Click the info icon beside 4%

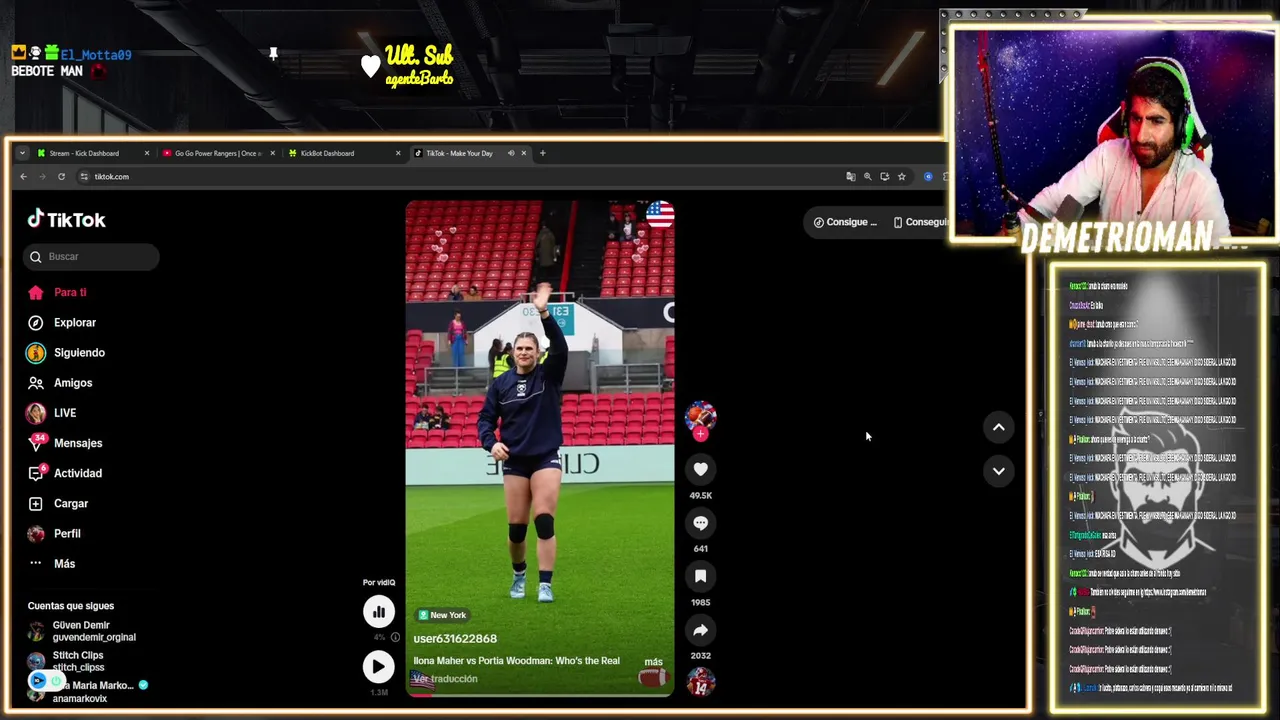395,637
